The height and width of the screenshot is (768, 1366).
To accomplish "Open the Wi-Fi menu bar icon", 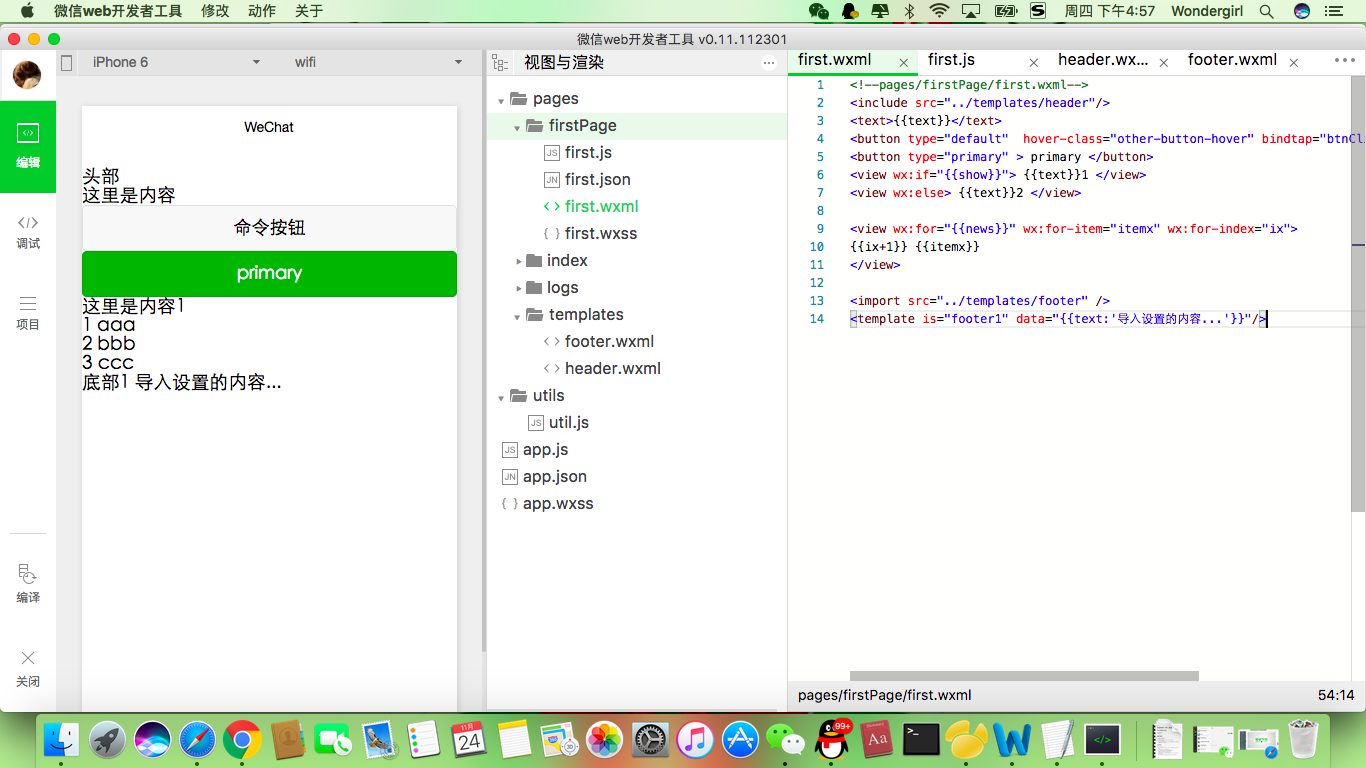I will pos(939,11).
